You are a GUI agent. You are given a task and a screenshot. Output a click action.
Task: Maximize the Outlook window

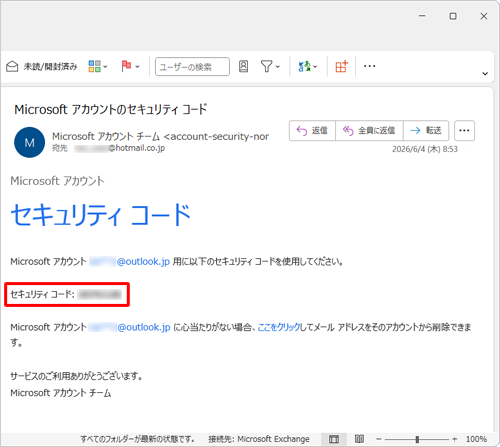click(x=453, y=16)
